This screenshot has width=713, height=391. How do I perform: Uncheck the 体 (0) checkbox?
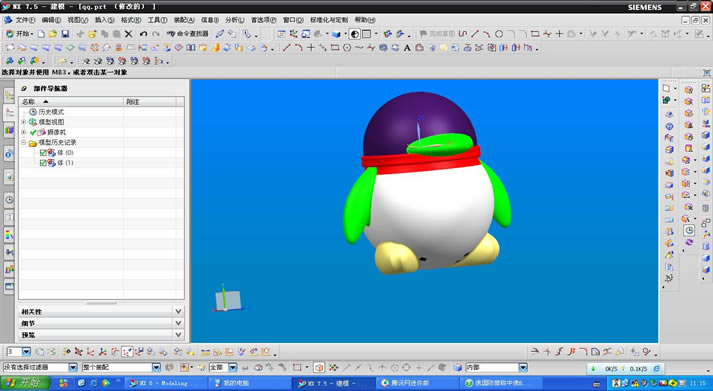(x=43, y=153)
